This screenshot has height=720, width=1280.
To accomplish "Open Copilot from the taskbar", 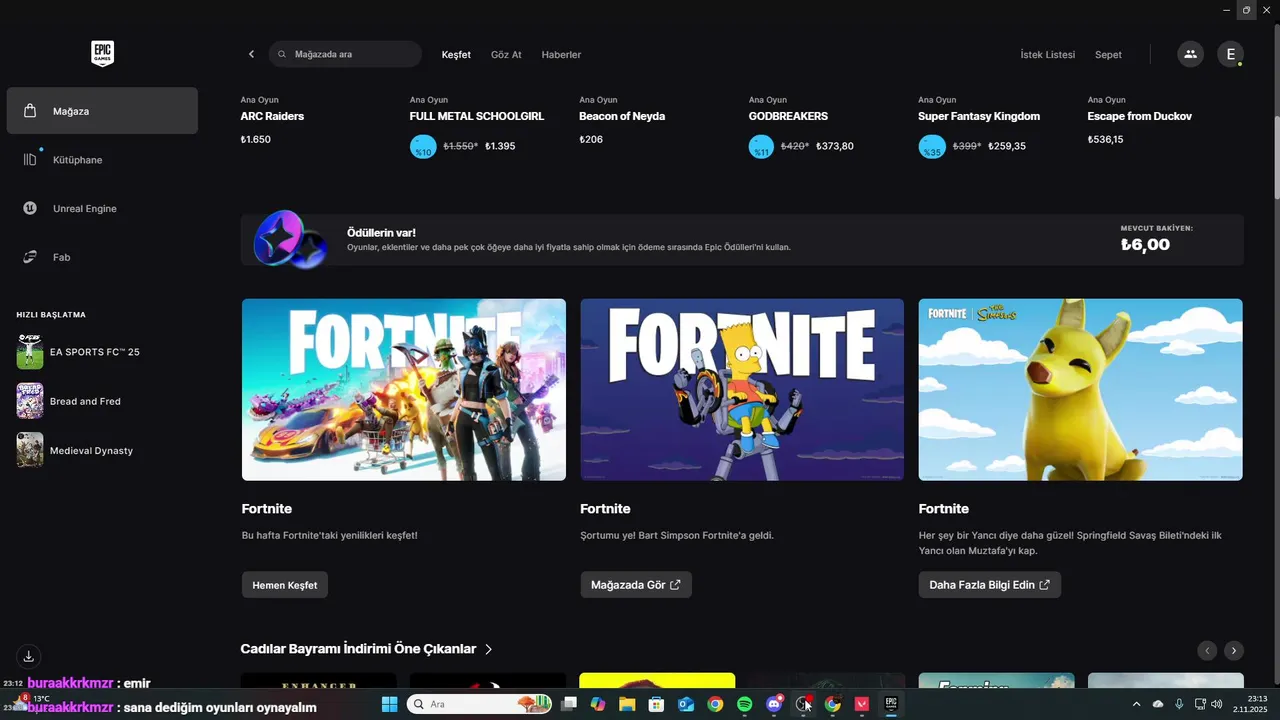I will [x=598, y=704].
